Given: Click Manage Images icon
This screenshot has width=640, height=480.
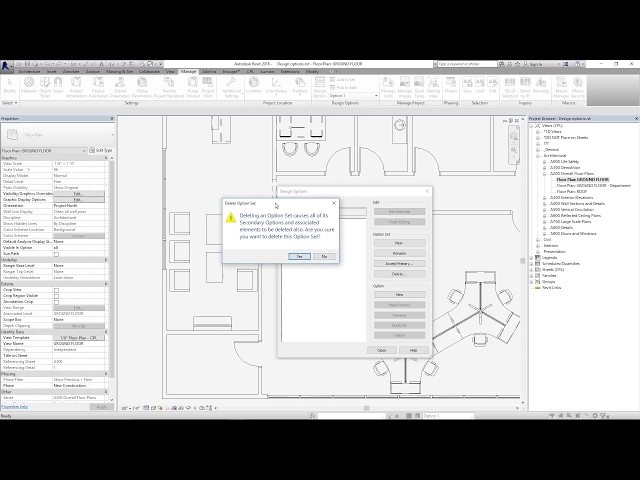Looking at the screenshot, I should tap(404, 87).
